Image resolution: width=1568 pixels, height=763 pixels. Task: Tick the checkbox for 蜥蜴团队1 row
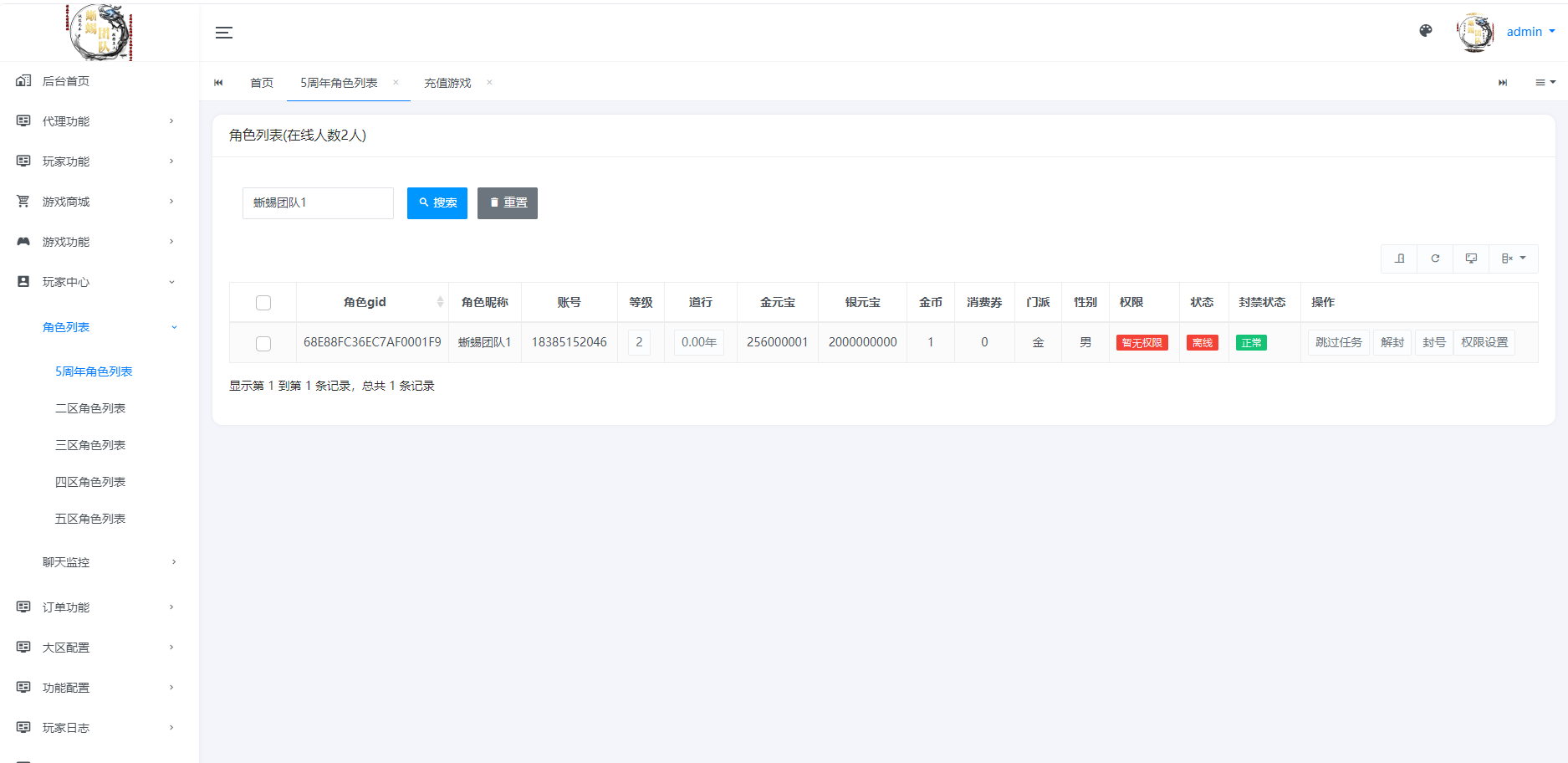click(263, 343)
